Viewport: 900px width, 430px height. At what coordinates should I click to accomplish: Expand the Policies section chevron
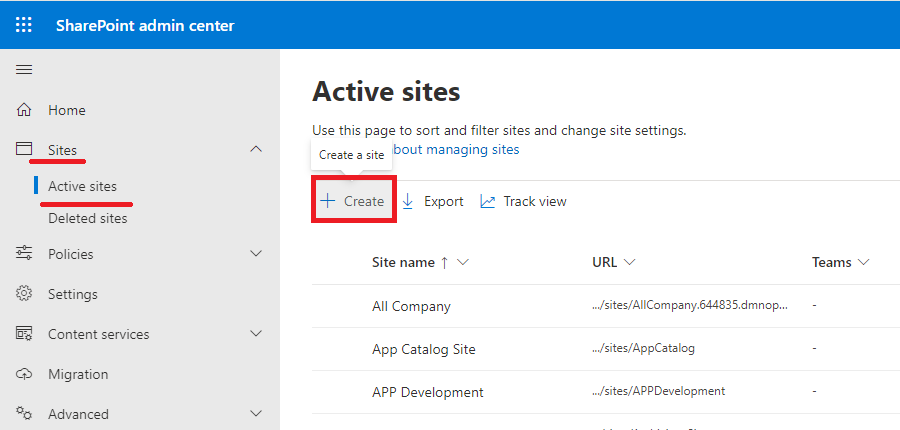point(257,253)
